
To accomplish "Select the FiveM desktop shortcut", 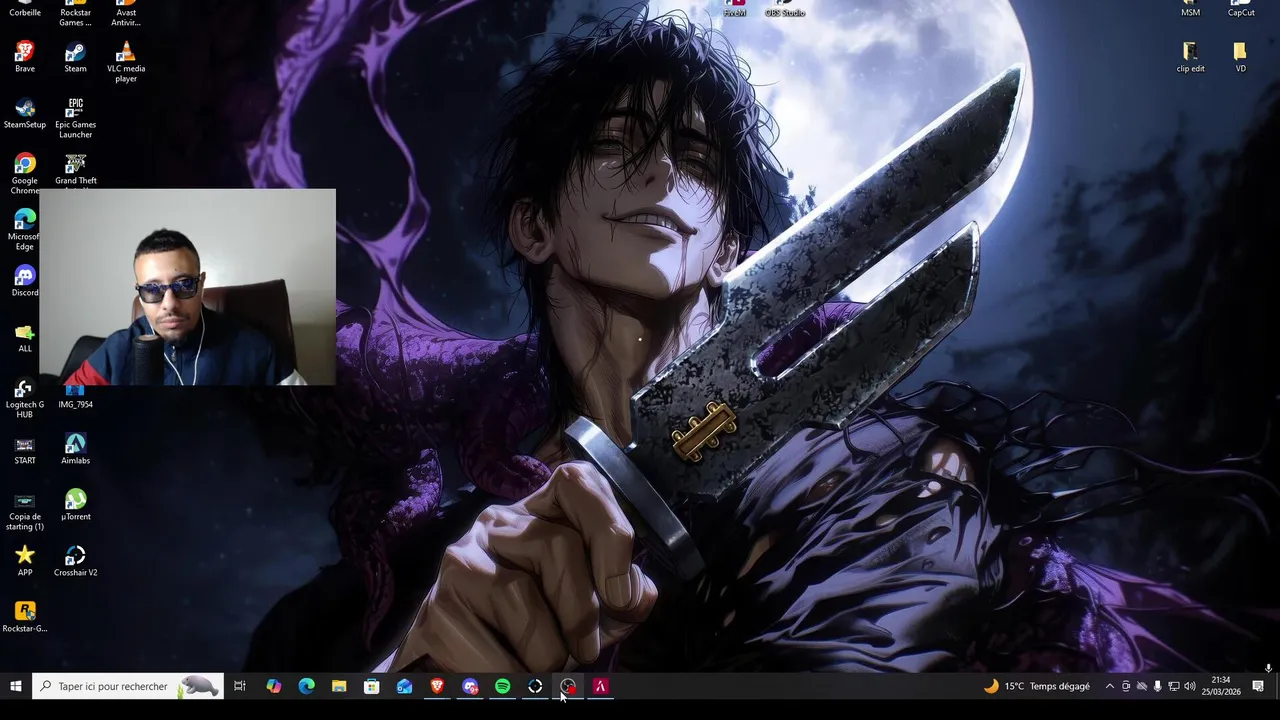I will [735, 9].
